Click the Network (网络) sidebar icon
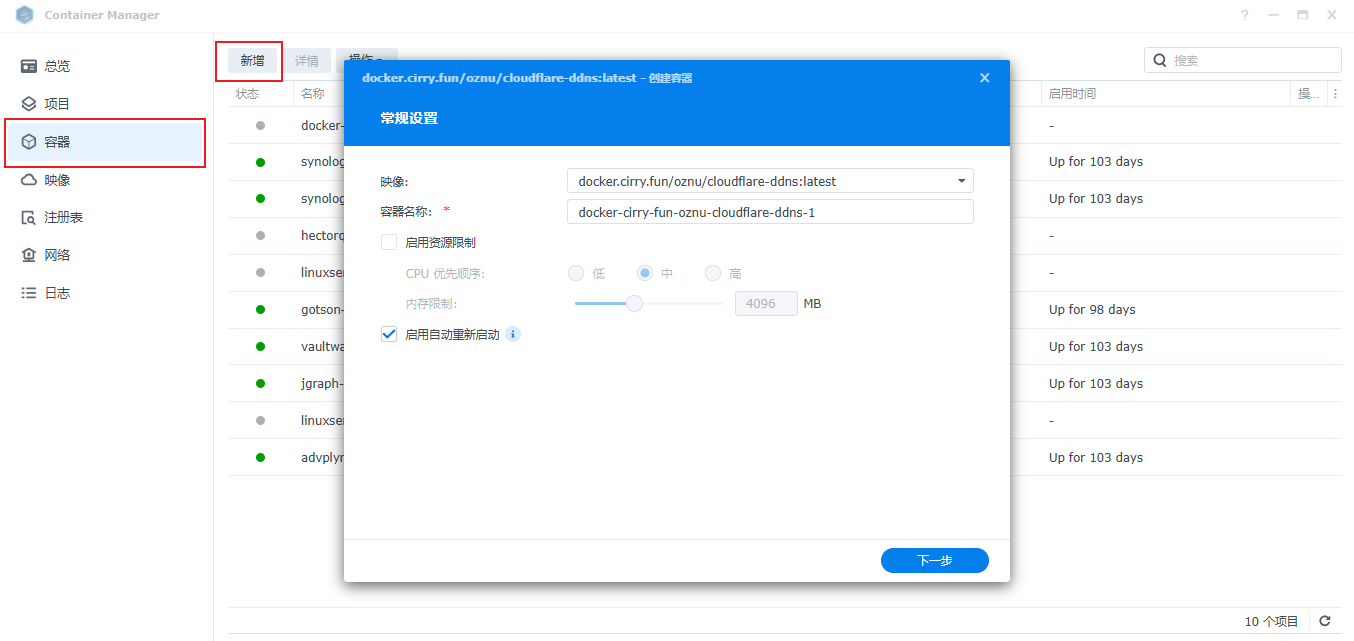The width and height of the screenshot is (1354, 641). coord(29,255)
